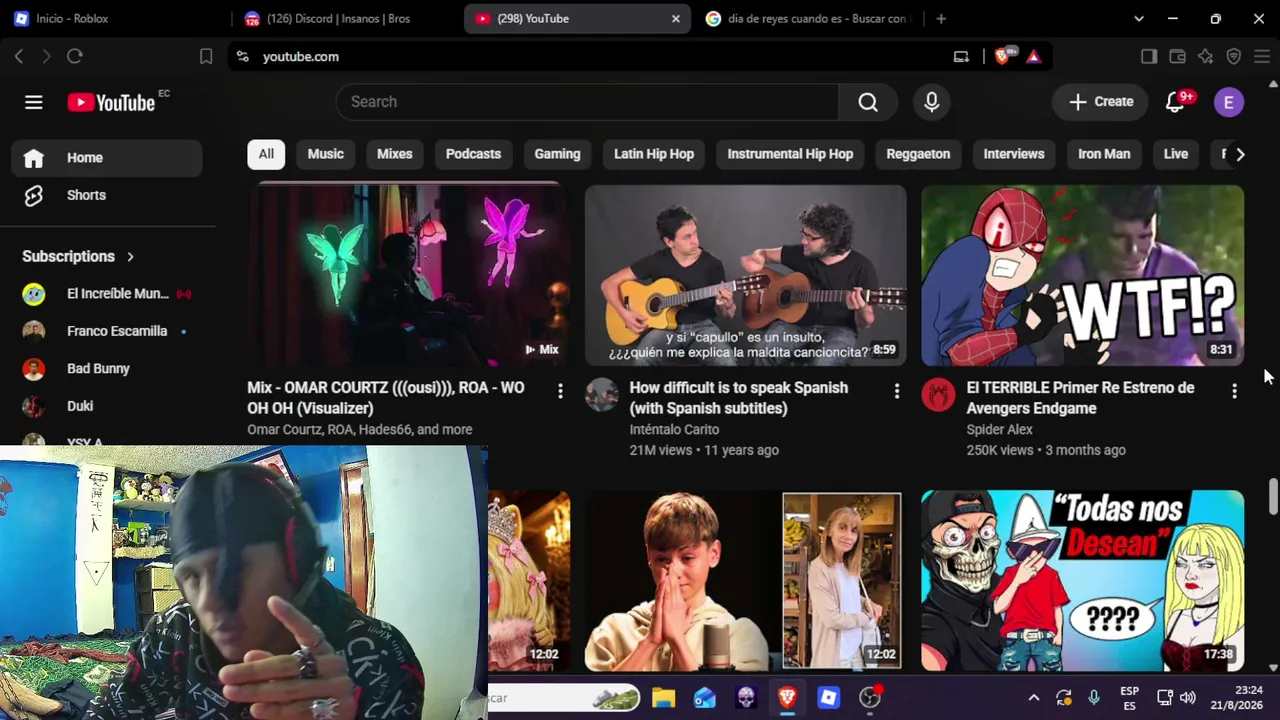The width and height of the screenshot is (1280, 720).
Task: Open the Inténtalo Carito channel avatar
Action: (602, 395)
